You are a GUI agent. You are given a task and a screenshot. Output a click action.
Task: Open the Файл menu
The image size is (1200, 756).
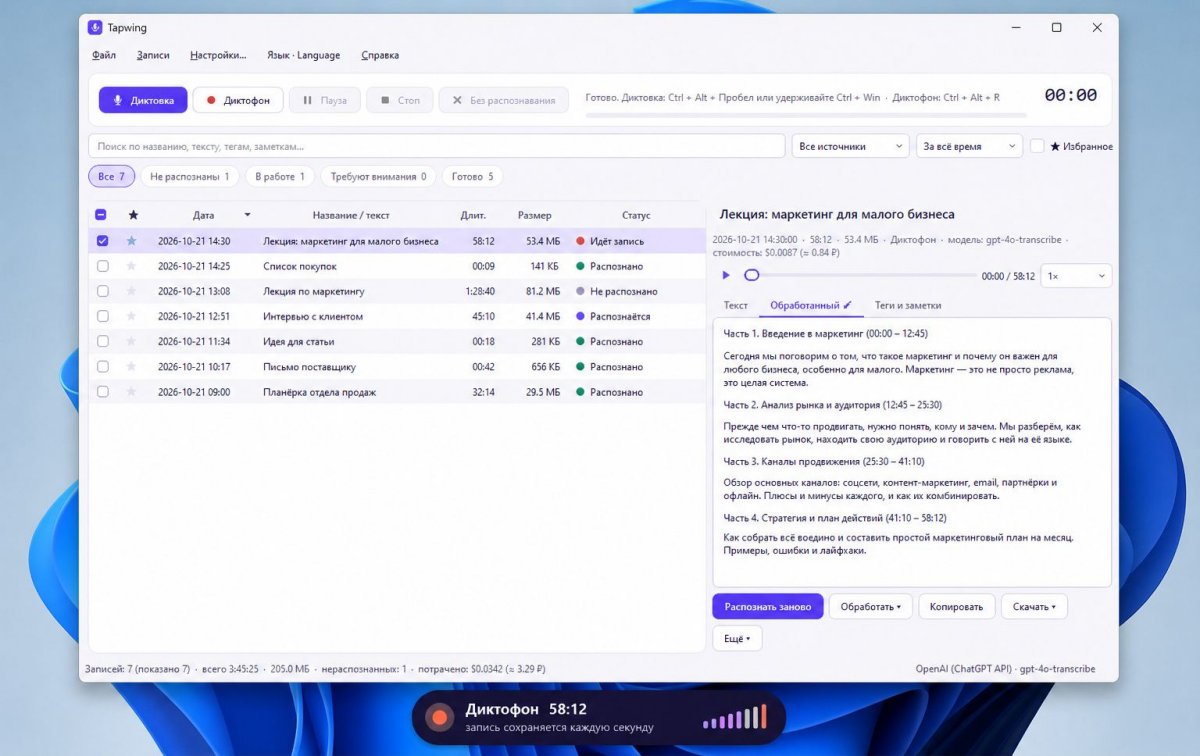104,55
